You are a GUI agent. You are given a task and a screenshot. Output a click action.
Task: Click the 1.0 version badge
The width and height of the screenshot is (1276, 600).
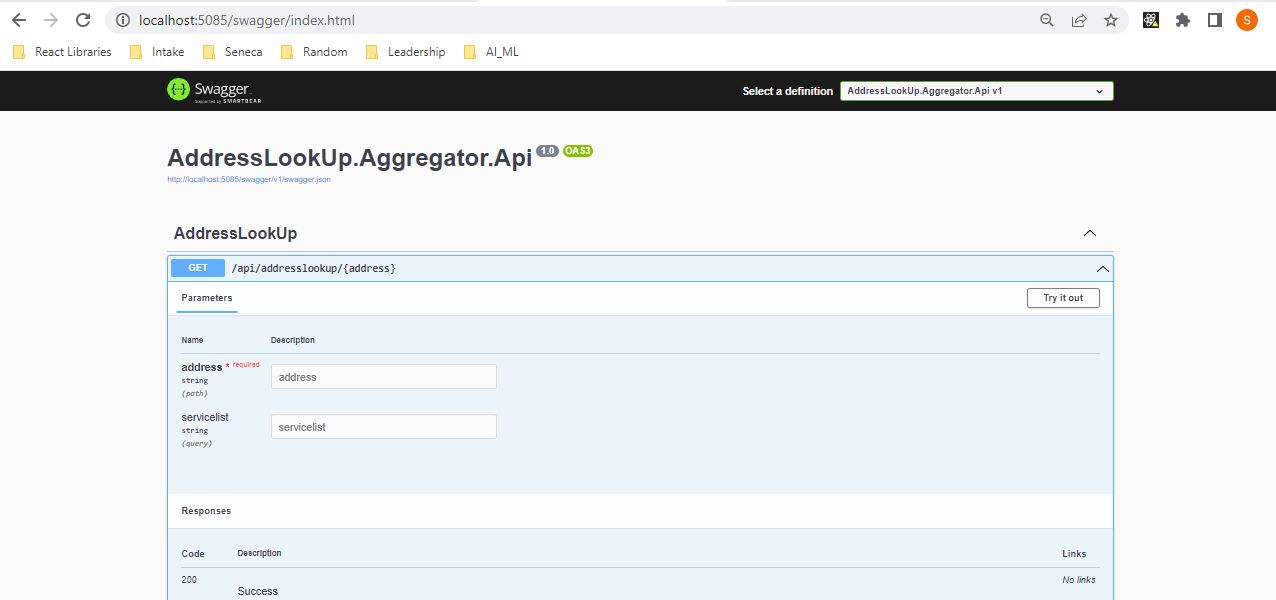547,151
